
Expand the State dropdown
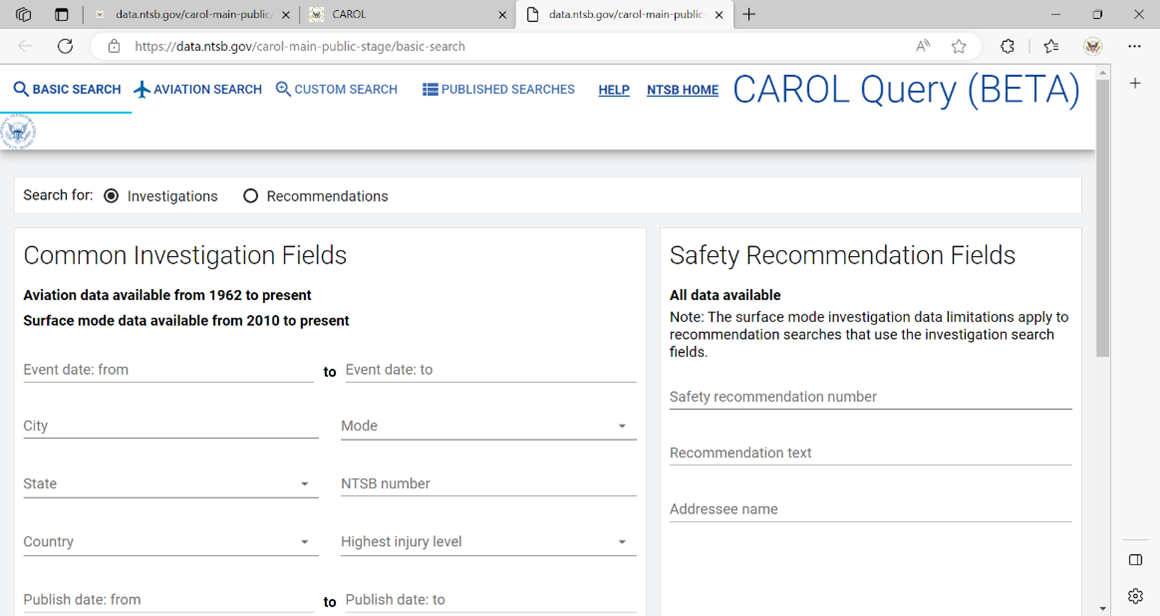171,484
